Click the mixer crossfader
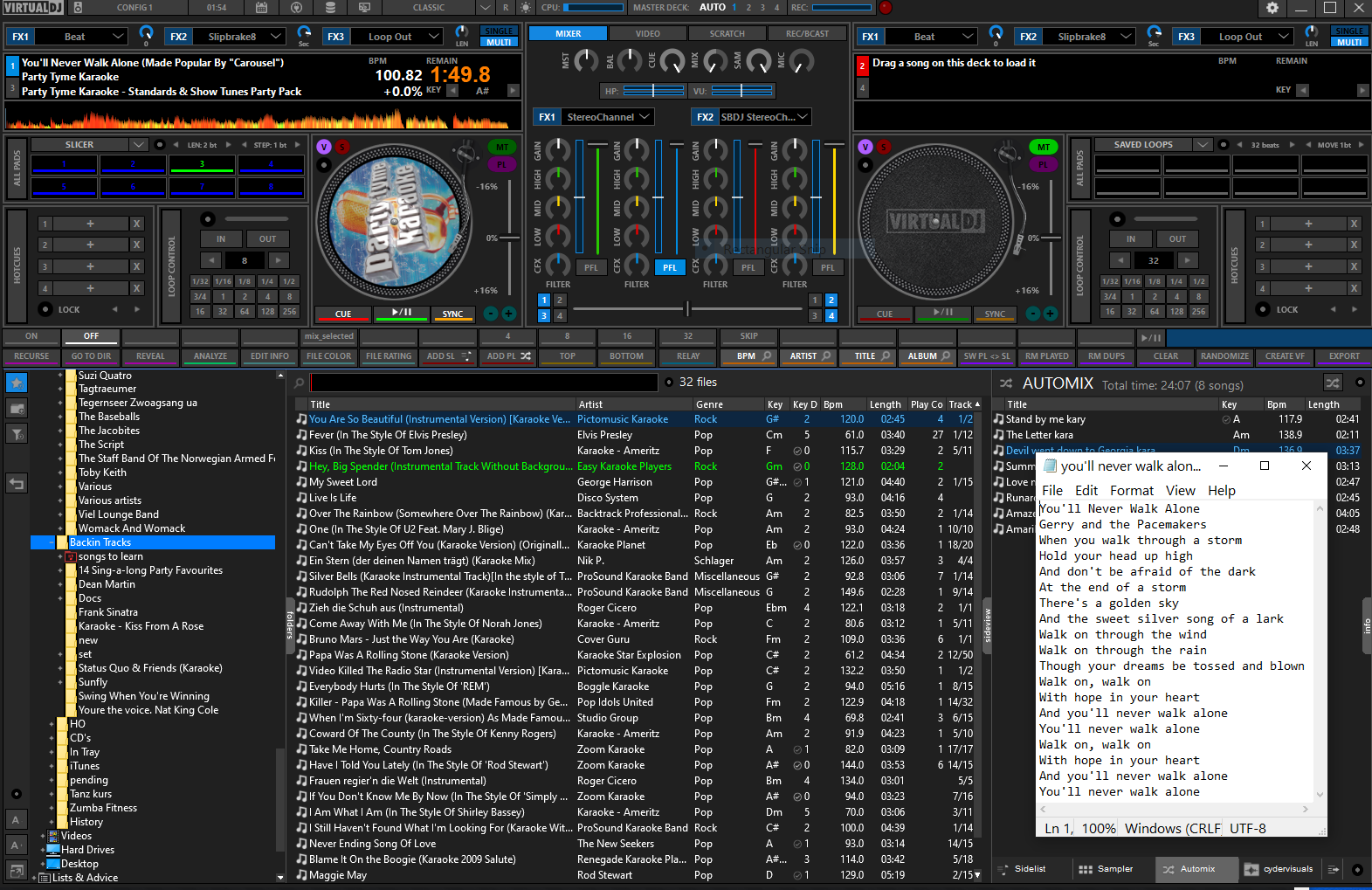 pyautogui.click(x=687, y=308)
